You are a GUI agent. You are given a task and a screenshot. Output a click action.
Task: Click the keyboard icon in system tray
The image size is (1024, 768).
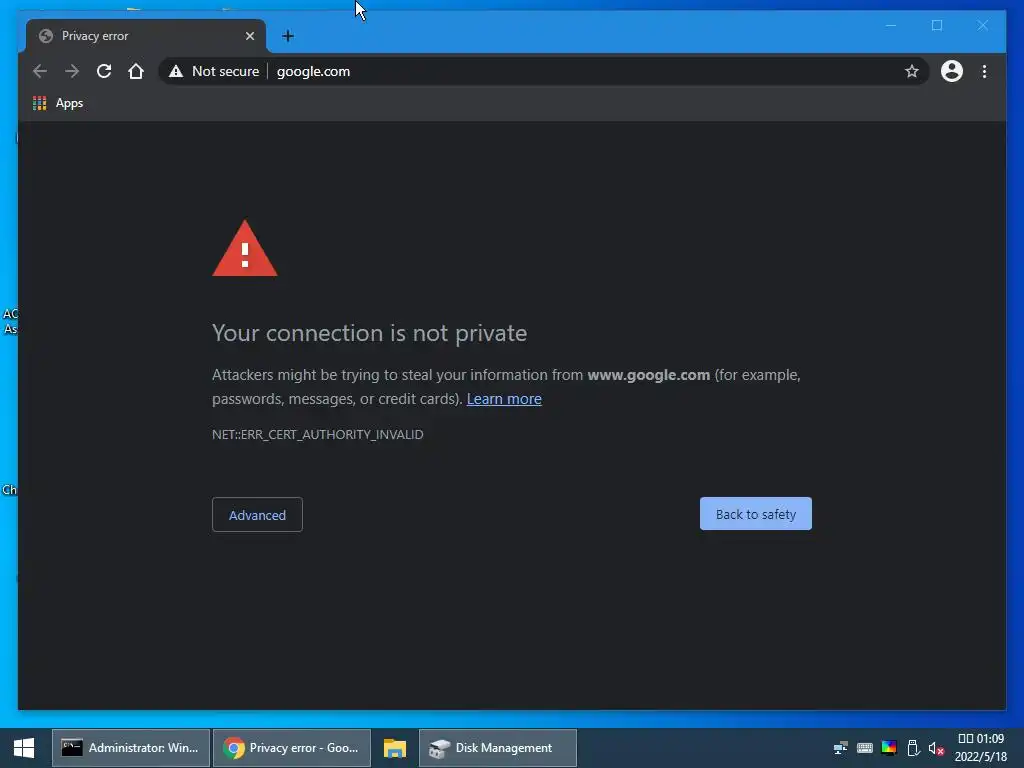[x=865, y=748]
